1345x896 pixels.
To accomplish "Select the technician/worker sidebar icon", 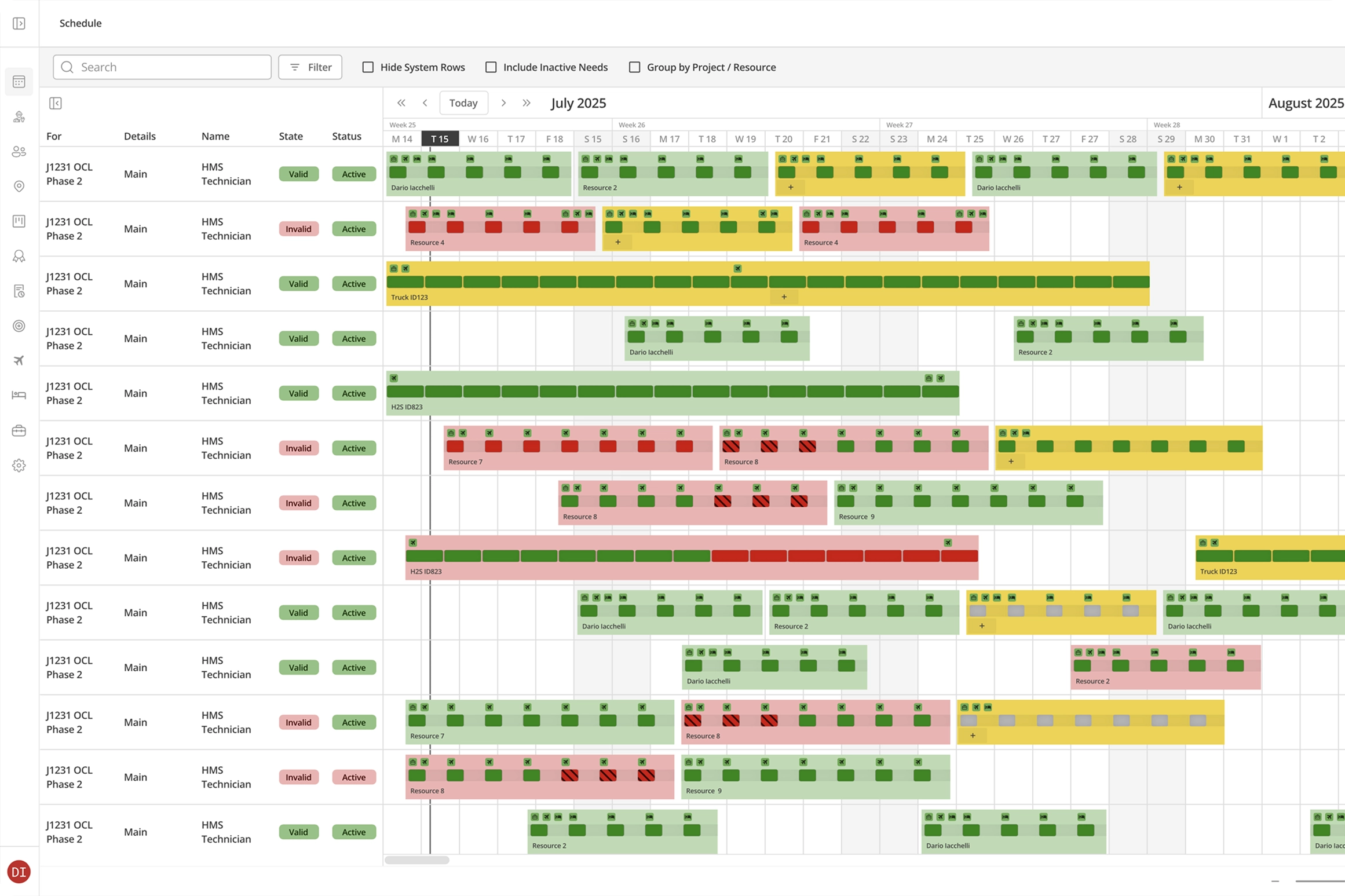I will click(19, 117).
